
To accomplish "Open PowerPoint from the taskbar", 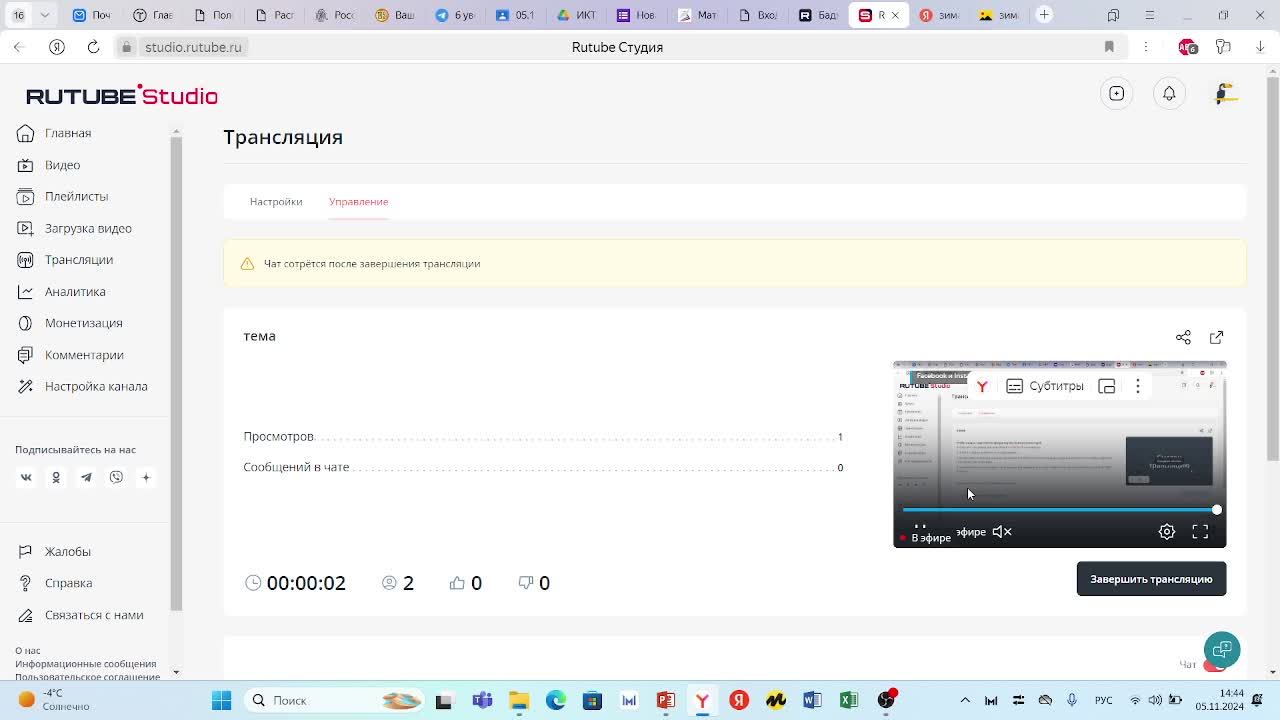I will tap(665, 700).
